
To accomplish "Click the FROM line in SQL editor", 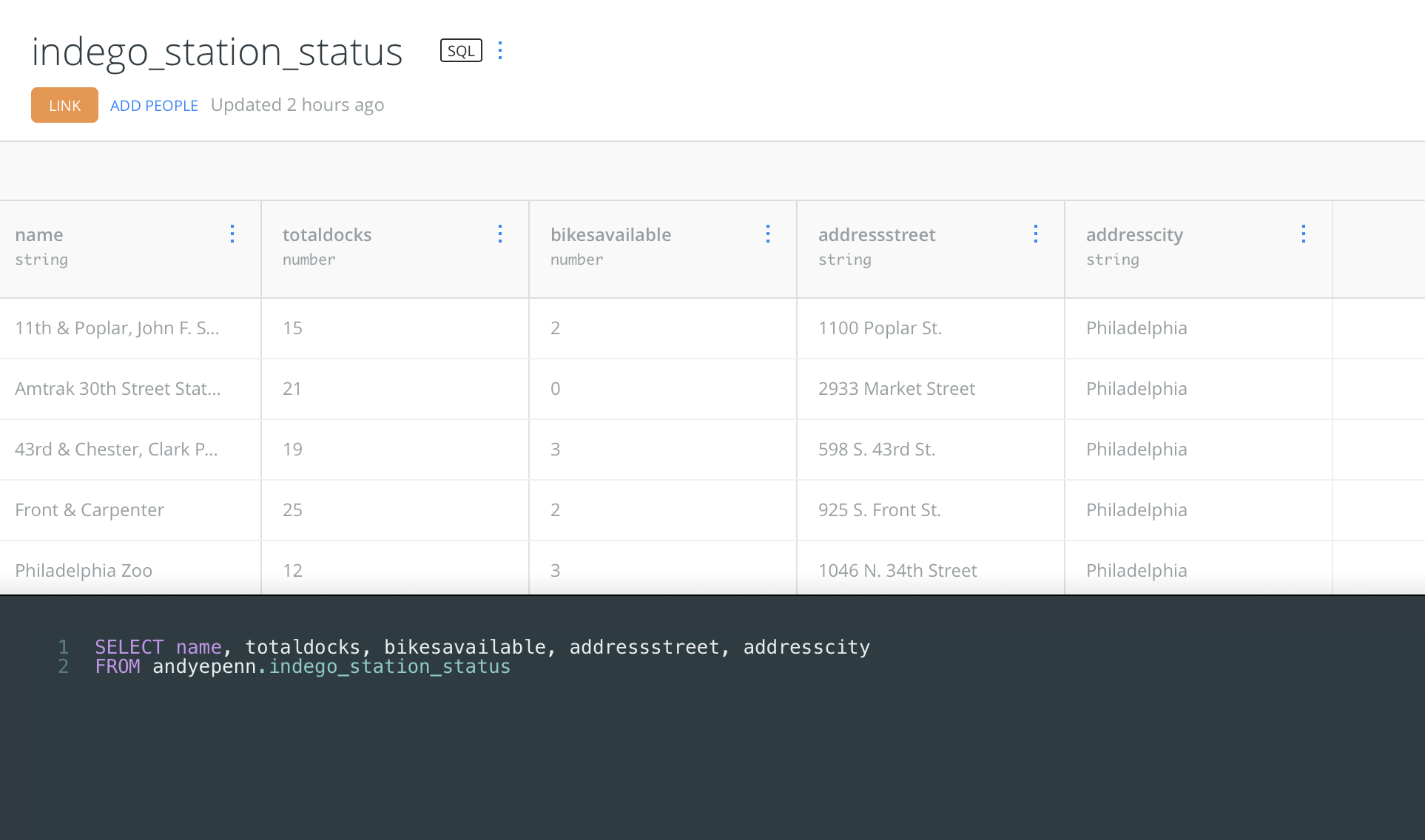I will pos(303,667).
